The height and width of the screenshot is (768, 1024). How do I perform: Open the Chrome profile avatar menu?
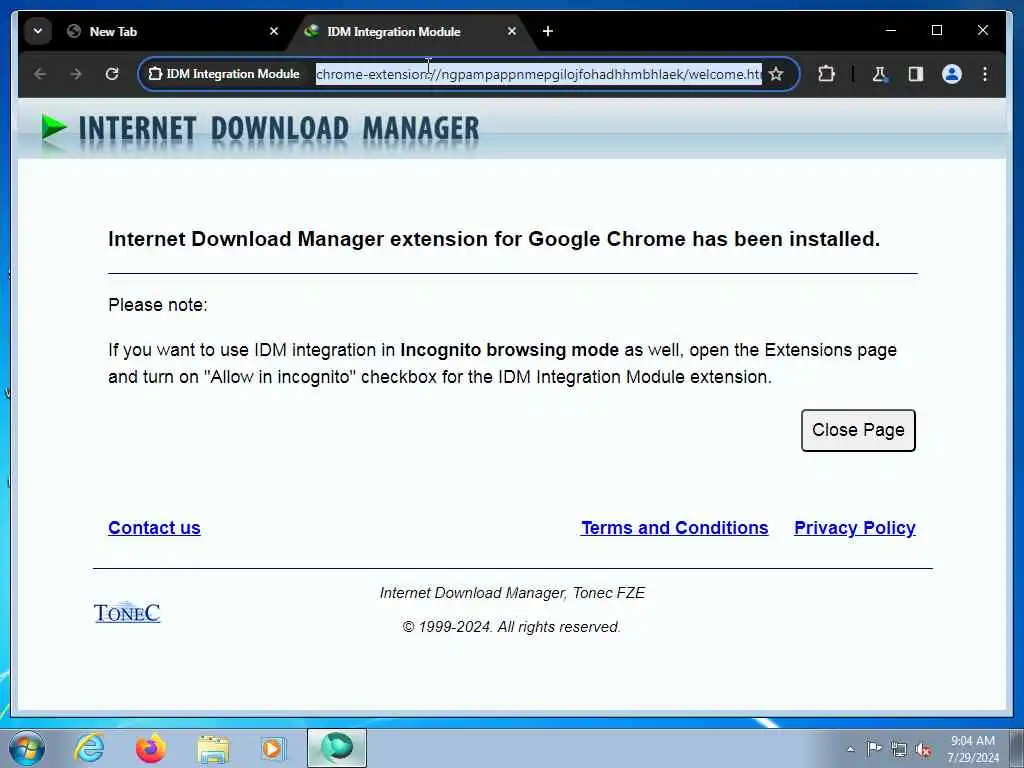(x=952, y=74)
